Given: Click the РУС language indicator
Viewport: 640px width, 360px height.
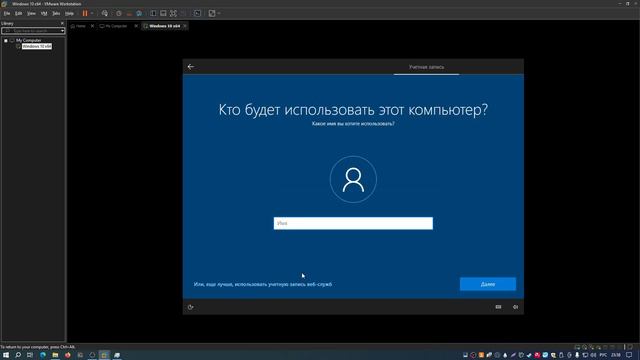Looking at the screenshot, I should pos(603,355).
